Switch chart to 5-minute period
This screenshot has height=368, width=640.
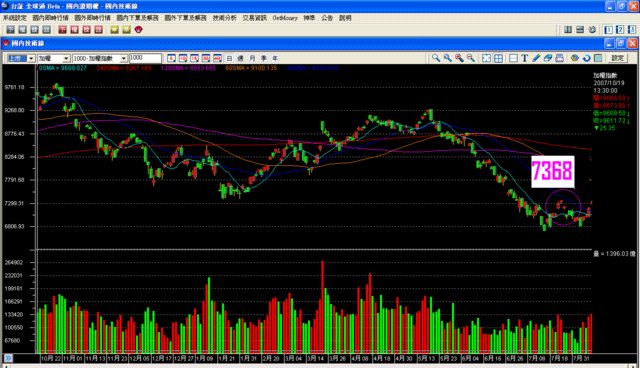click(x=171, y=58)
